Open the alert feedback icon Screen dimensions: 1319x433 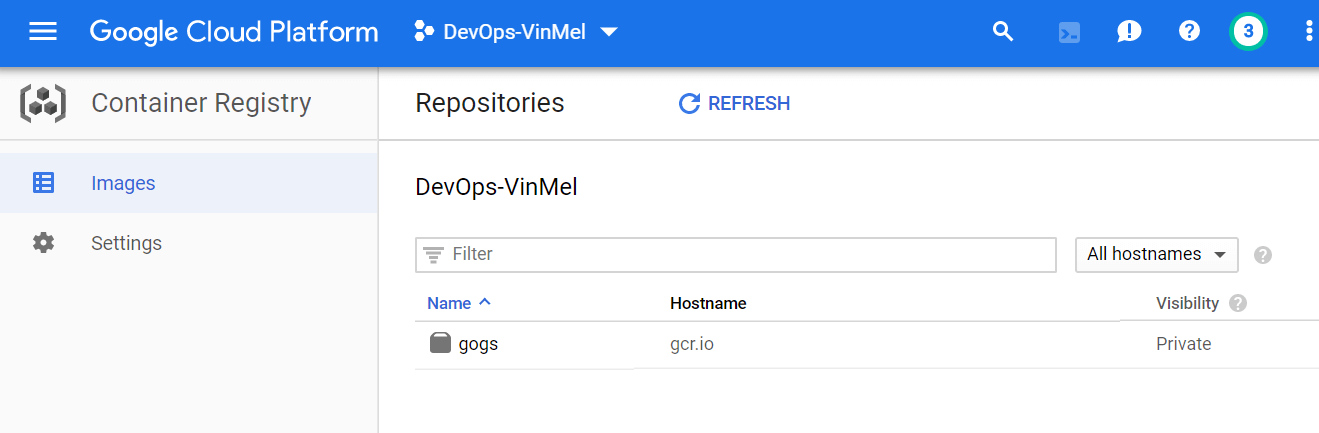coord(1129,32)
